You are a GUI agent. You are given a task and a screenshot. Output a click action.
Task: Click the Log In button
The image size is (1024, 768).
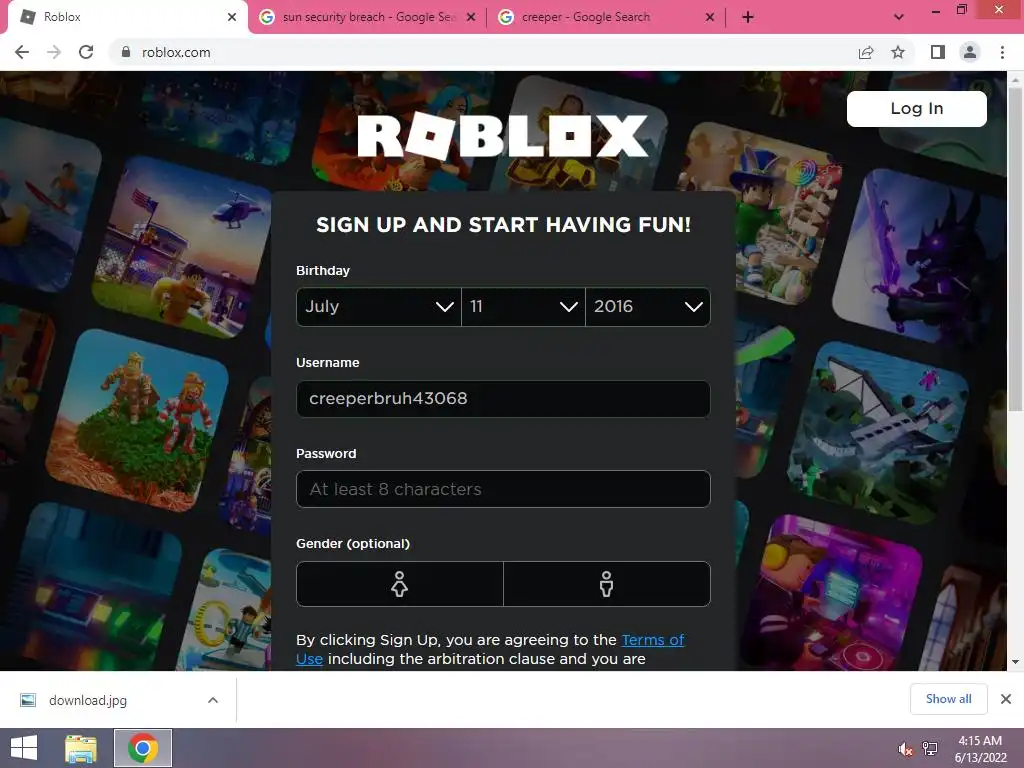(x=916, y=108)
